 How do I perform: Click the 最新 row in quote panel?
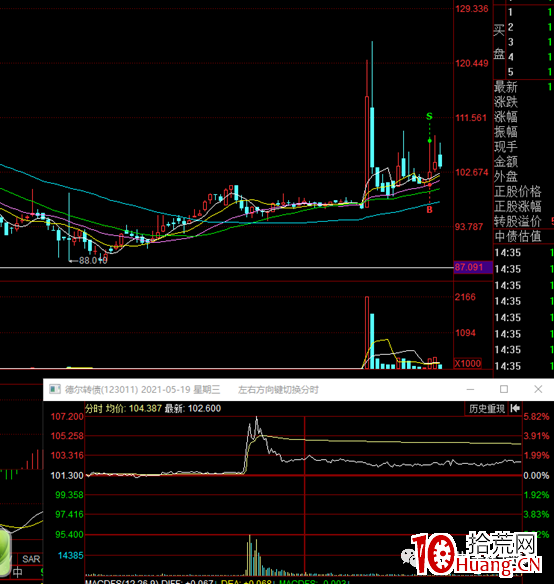click(523, 87)
